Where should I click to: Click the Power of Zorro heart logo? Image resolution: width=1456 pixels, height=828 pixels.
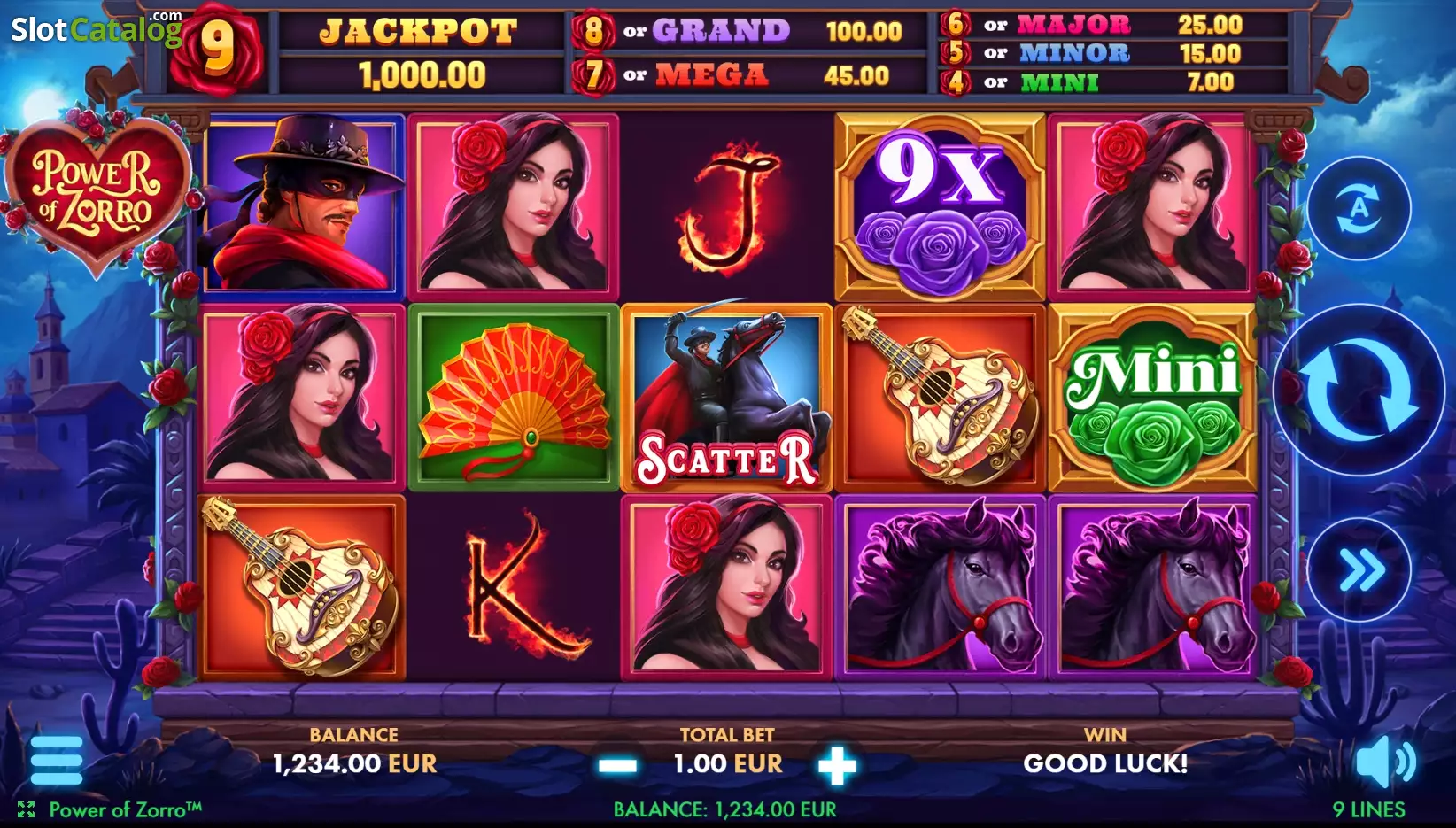pos(97,190)
